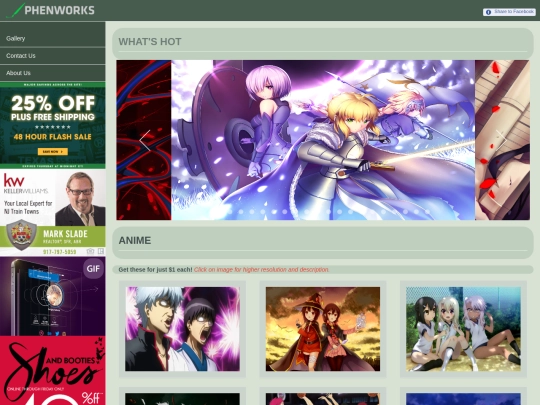Click the phone number 917-797-5059
The image size is (540, 405).
pyautogui.click(x=60, y=252)
